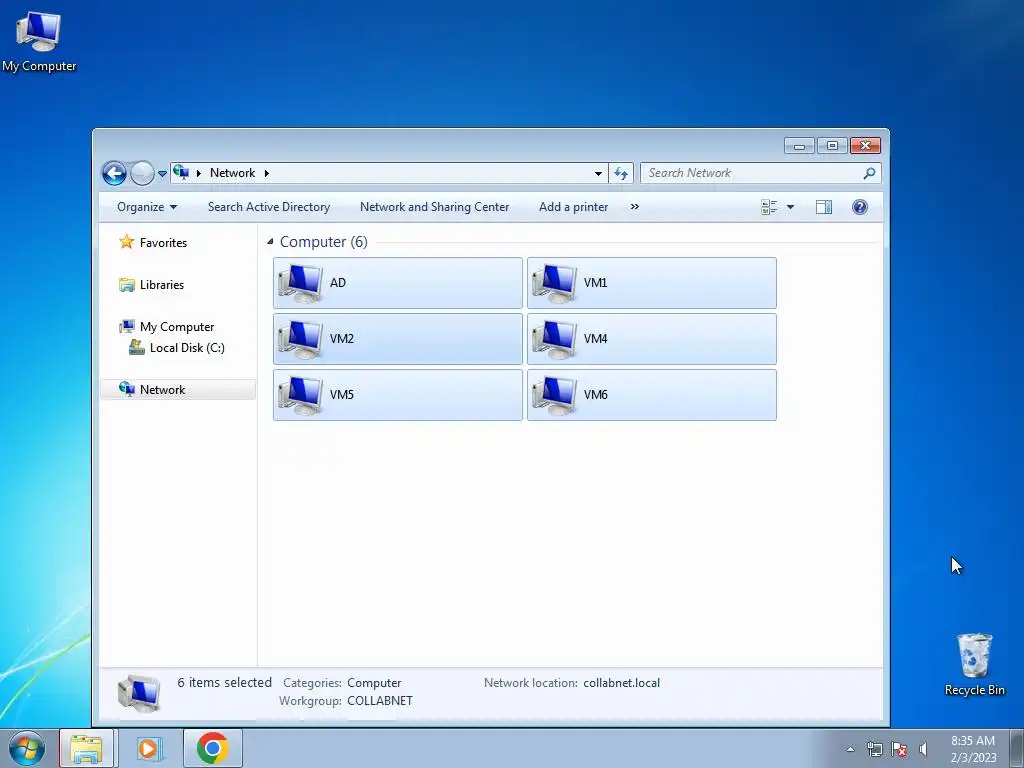Click Add a printer
This screenshot has height=768, width=1024.
pos(573,207)
